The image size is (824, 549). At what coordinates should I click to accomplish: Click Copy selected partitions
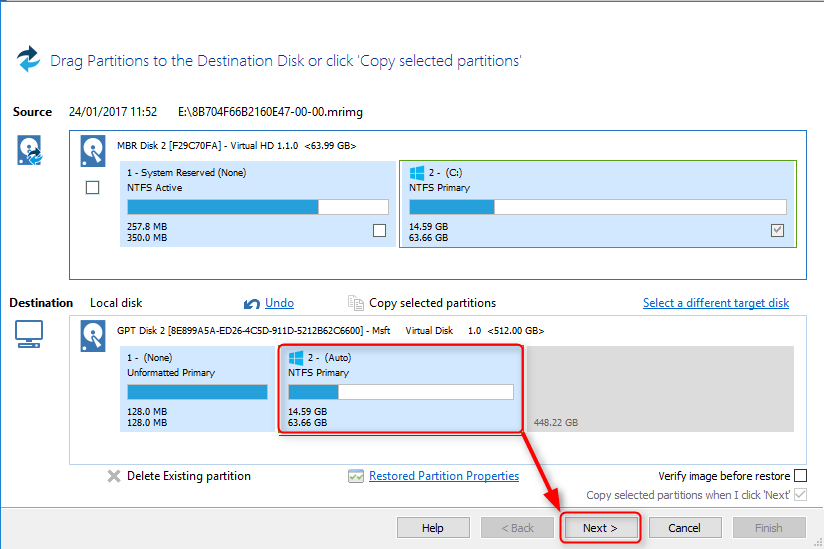tap(432, 303)
